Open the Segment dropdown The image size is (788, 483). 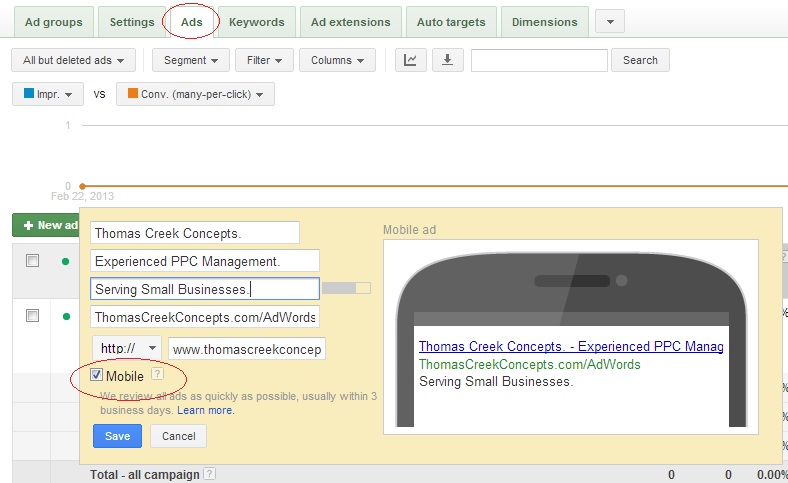click(x=190, y=60)
